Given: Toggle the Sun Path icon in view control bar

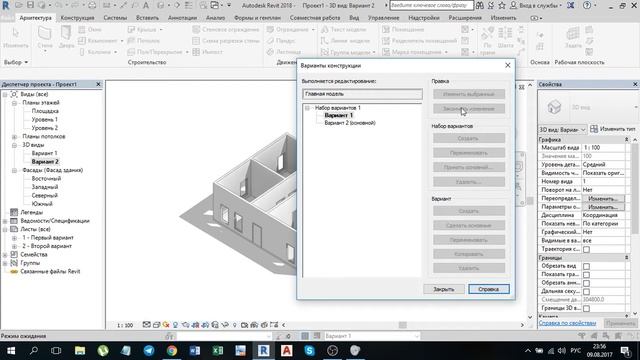Looking at the screenshot, I should 166,325.
